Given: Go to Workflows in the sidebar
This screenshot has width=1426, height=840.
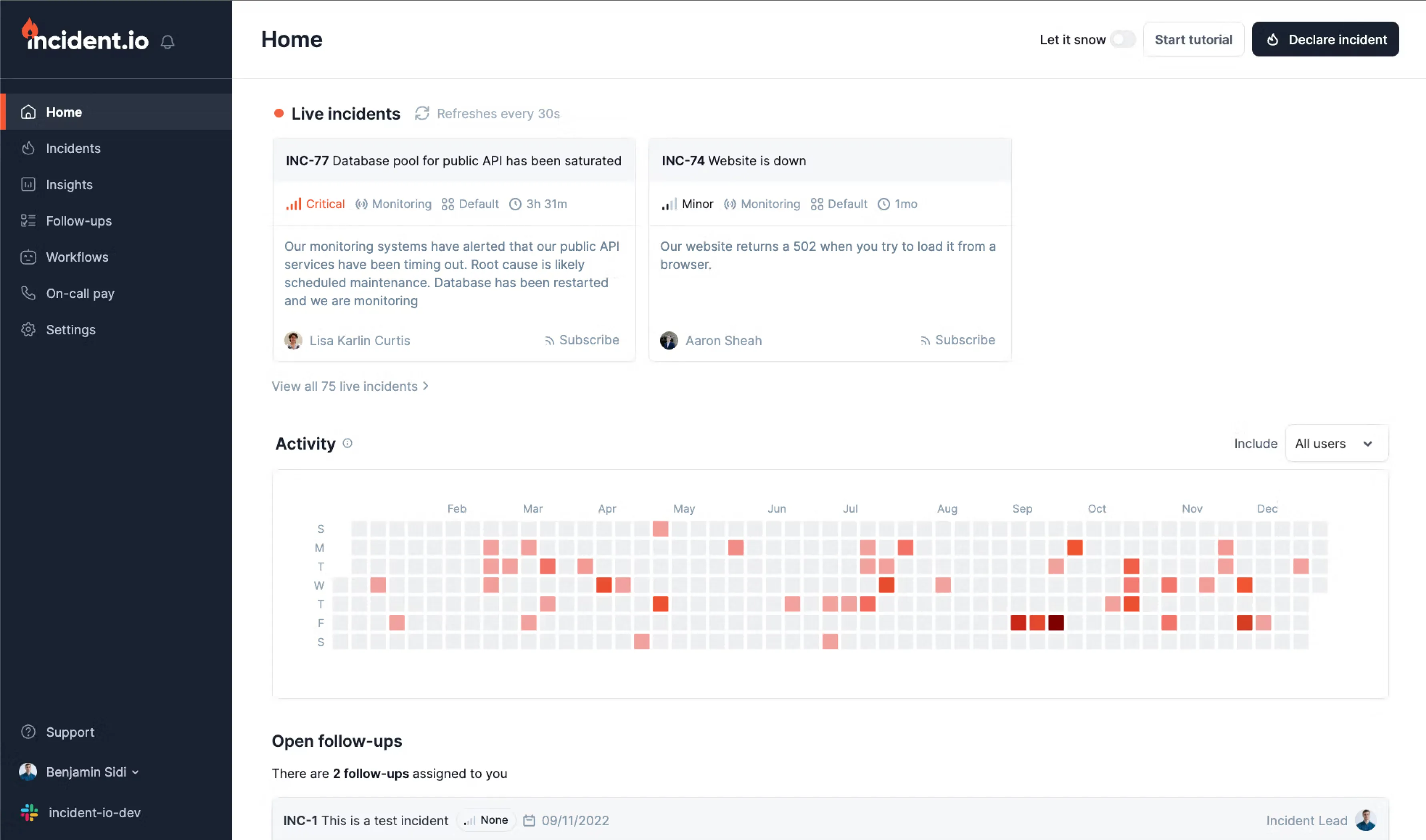Looking at the screenshot, I should pyautogui.click(x=77, y=257).
